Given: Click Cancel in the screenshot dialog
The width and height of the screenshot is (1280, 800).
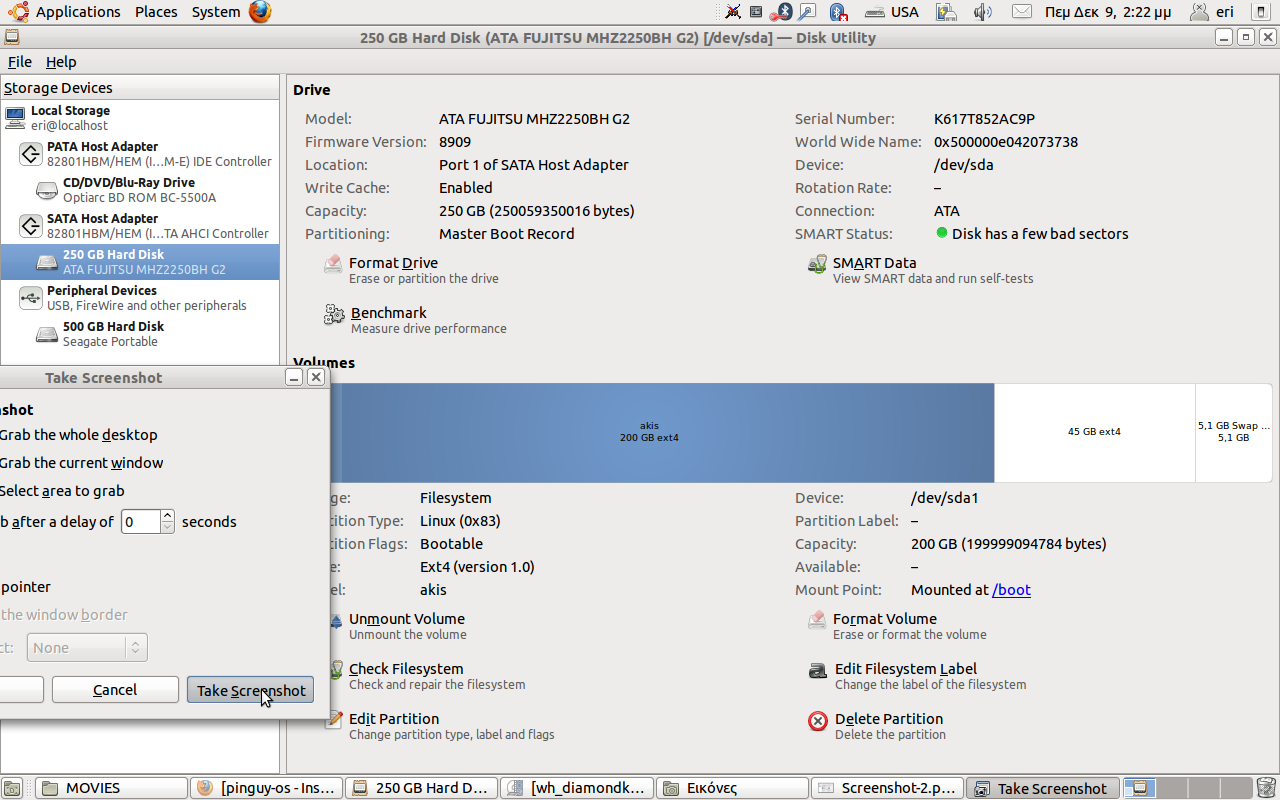Looking at the screenshot, I should tap(115, 690).
